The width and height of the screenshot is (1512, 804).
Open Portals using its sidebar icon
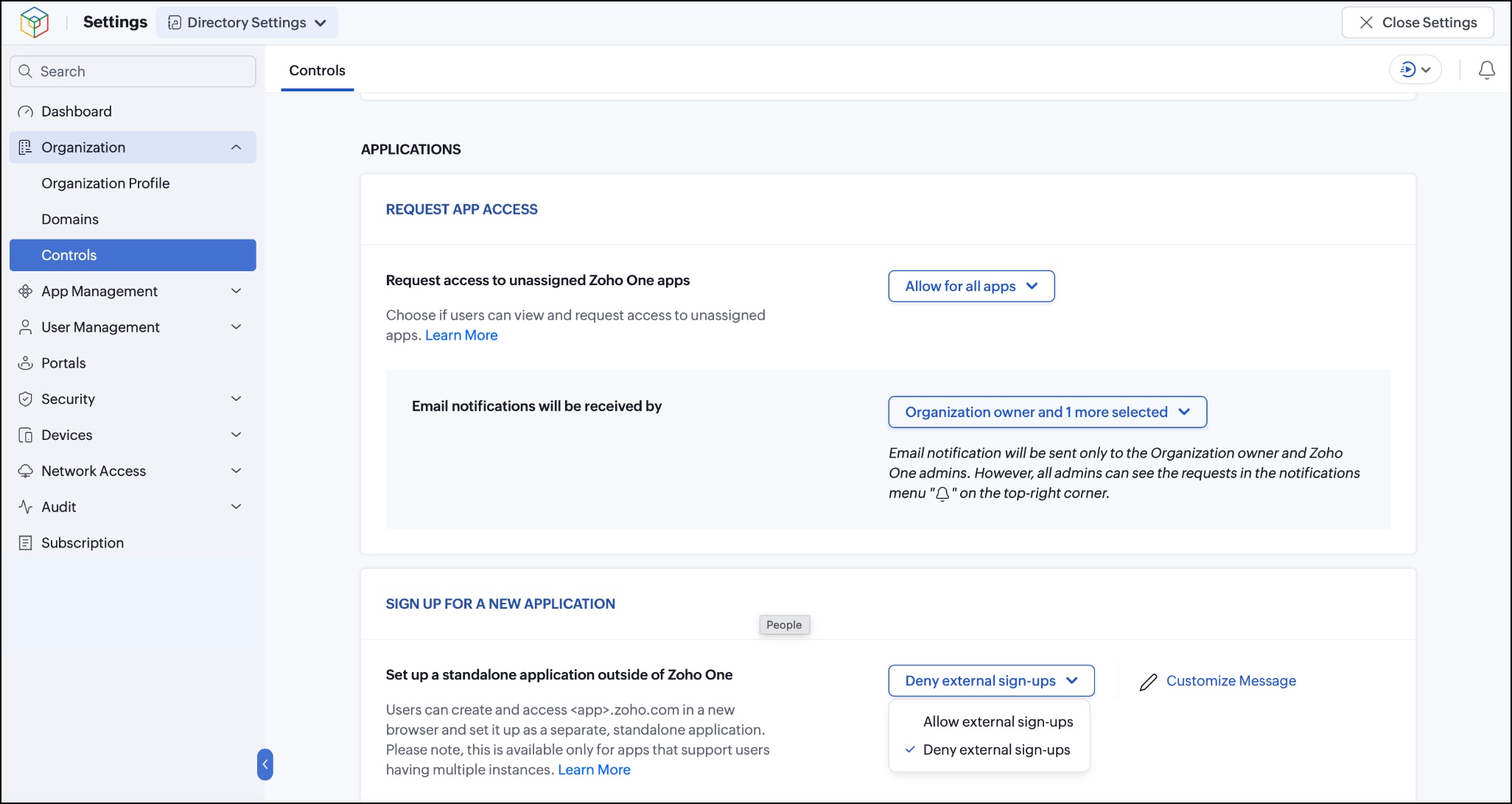tap(26, 363)
